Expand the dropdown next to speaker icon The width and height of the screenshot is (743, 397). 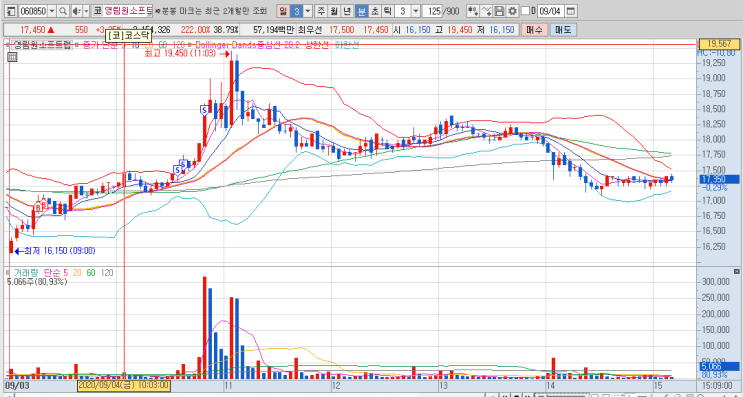pos(85,10)
